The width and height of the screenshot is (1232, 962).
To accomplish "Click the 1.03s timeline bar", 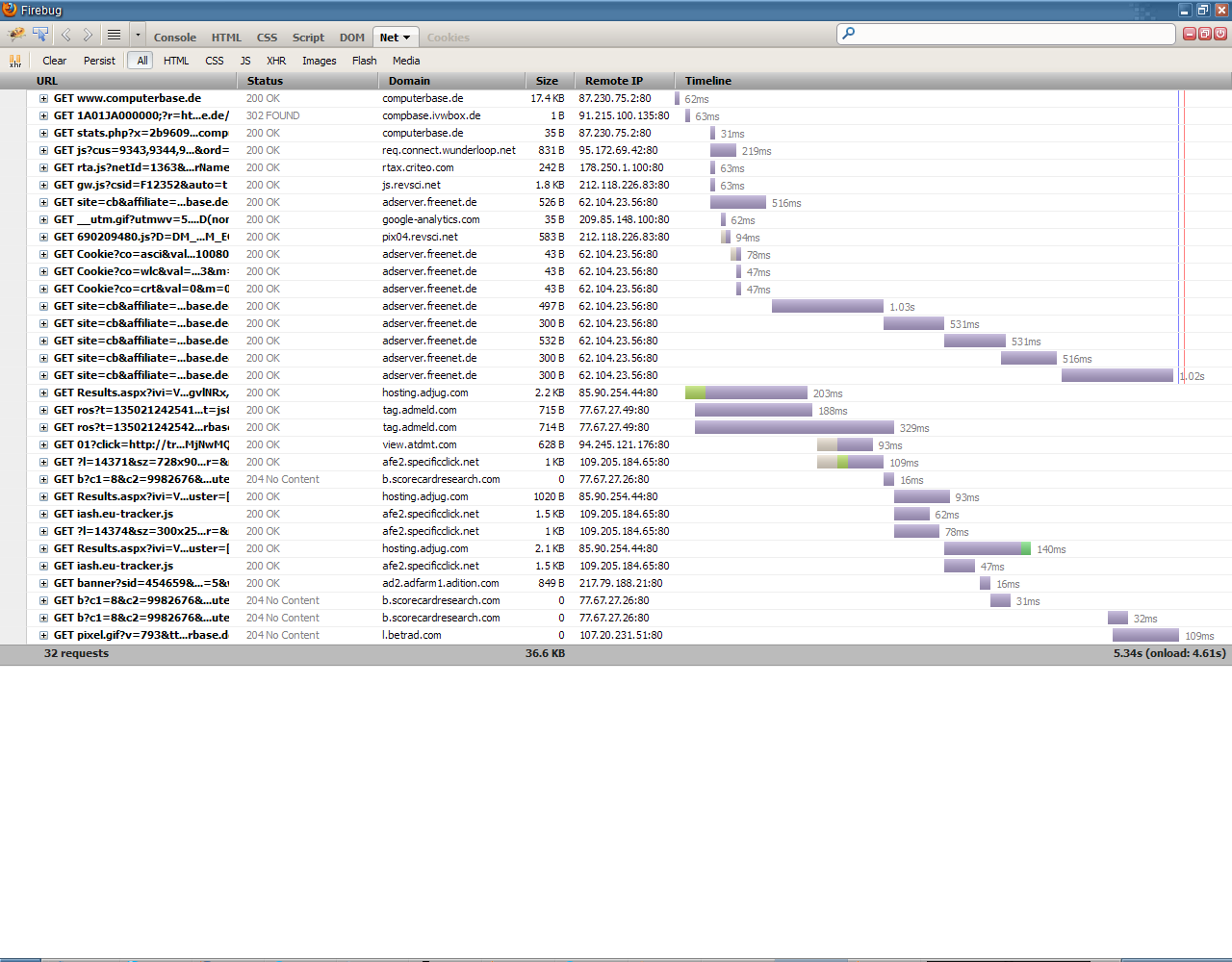I will (828, 306).
